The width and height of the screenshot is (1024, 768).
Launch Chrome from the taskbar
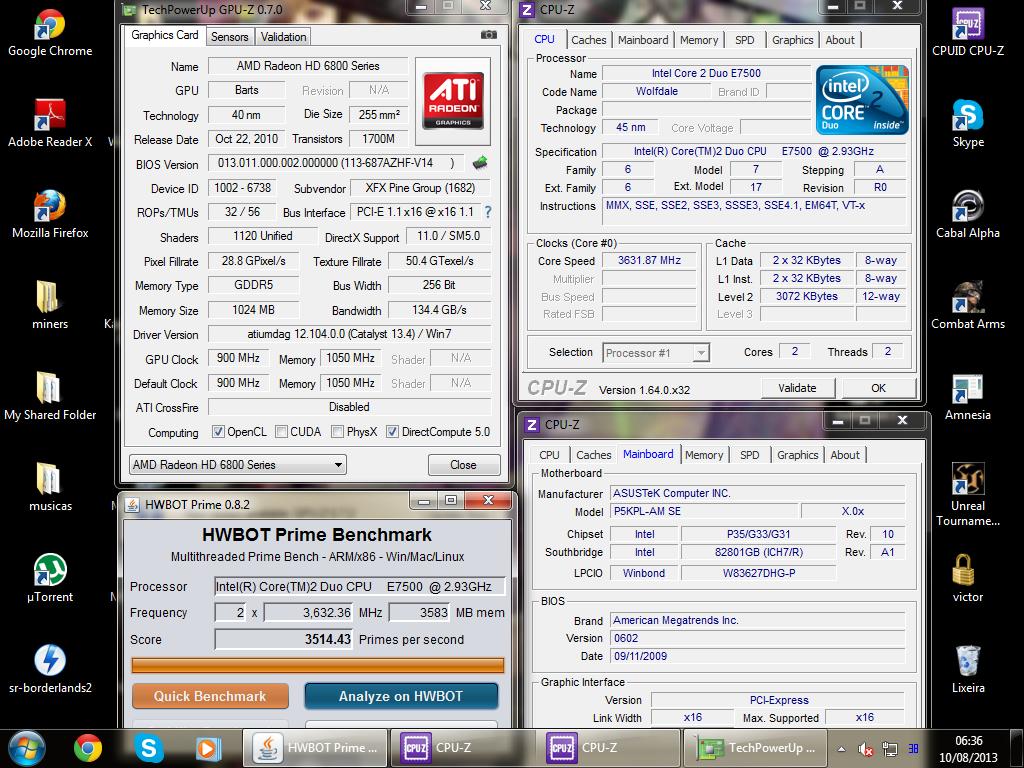[88, 748]
